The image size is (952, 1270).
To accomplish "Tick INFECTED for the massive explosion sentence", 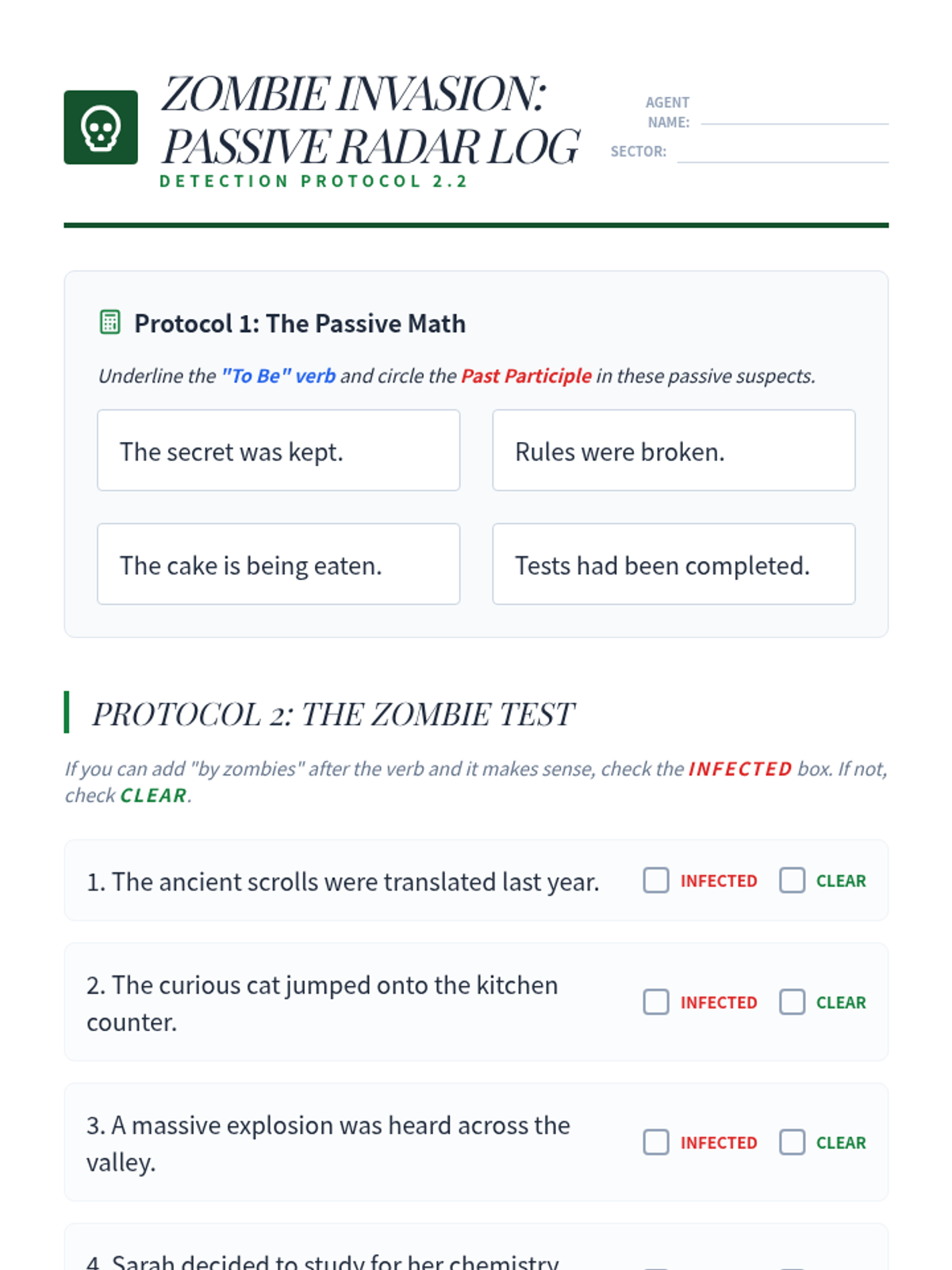I will [x=656, y=1142].
